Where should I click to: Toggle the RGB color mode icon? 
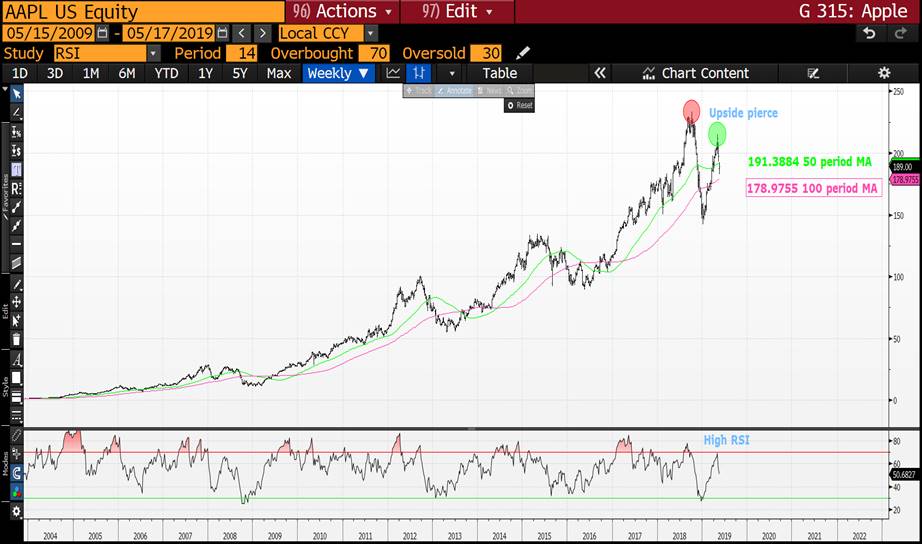click(x=16, y=491)
